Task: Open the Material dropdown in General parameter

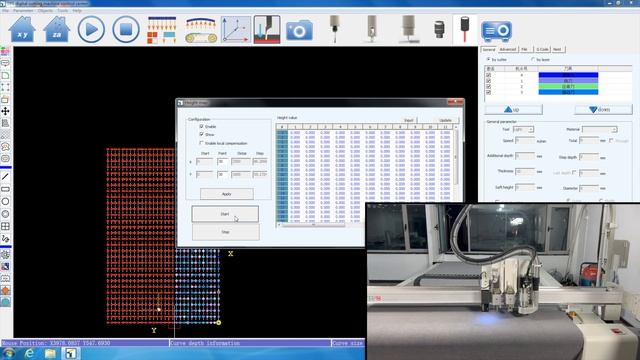Action: pyautogui.click(x=599, y=129)
